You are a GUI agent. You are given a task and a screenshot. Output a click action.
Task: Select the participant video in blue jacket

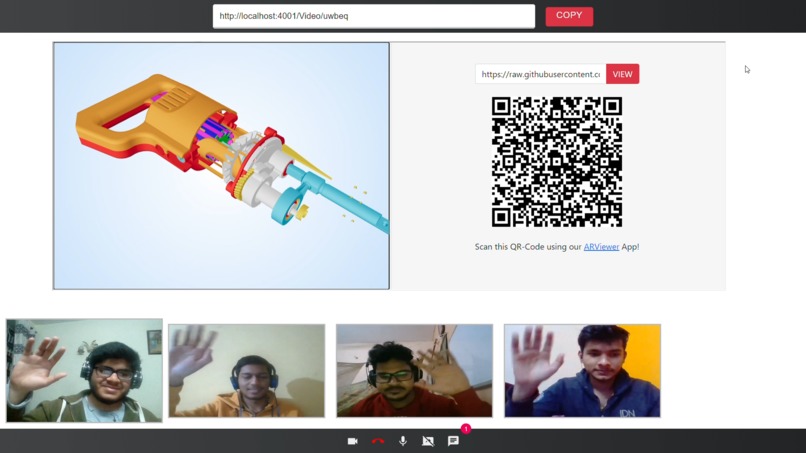pyautogui.click(x=582, y=371)
